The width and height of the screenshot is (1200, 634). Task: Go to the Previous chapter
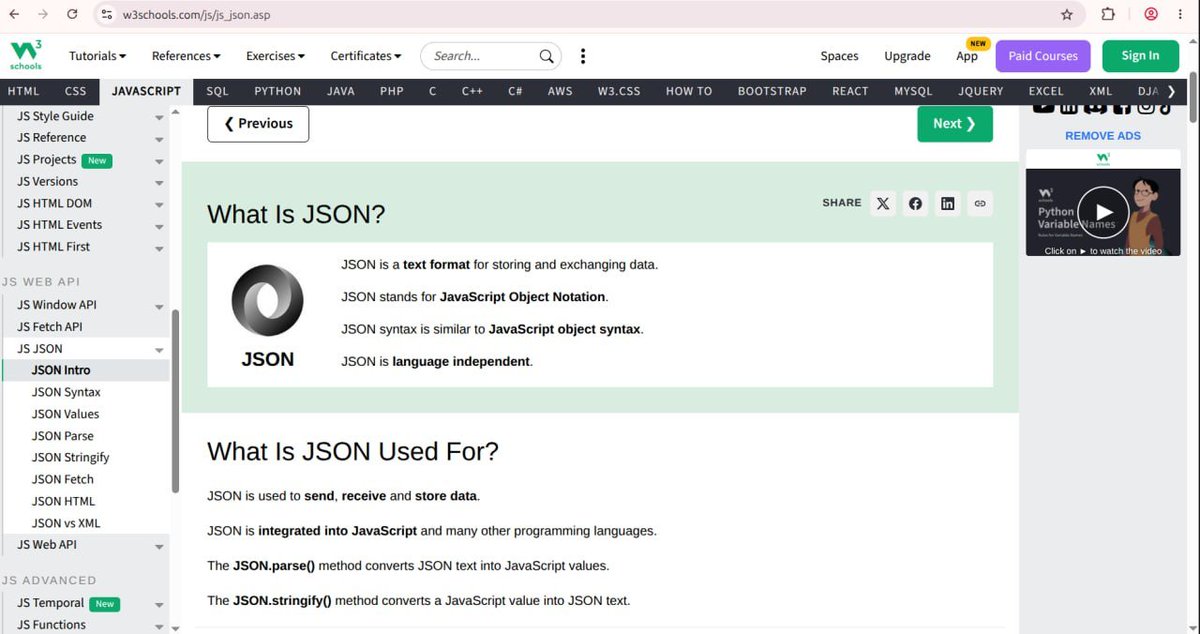coord(258,124)
